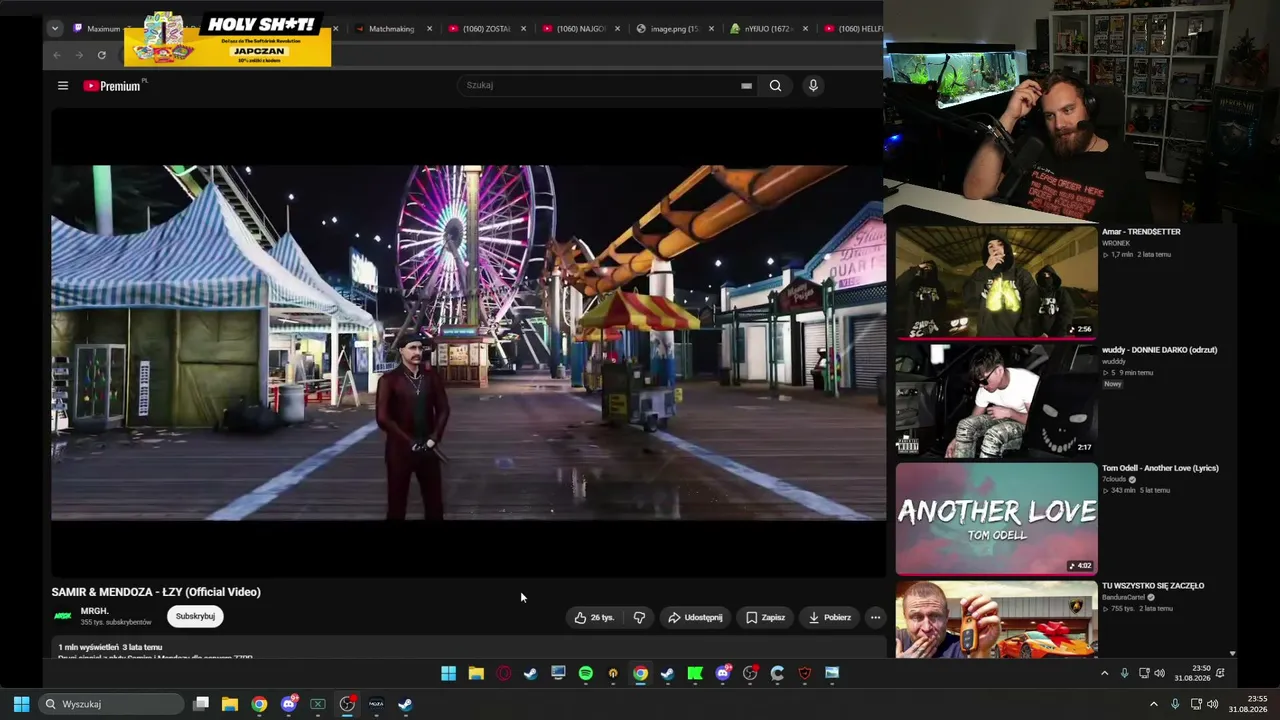Open the YouTube hamburger guide menu
The height and width of the screenshot is (720, 1280).
63,86
